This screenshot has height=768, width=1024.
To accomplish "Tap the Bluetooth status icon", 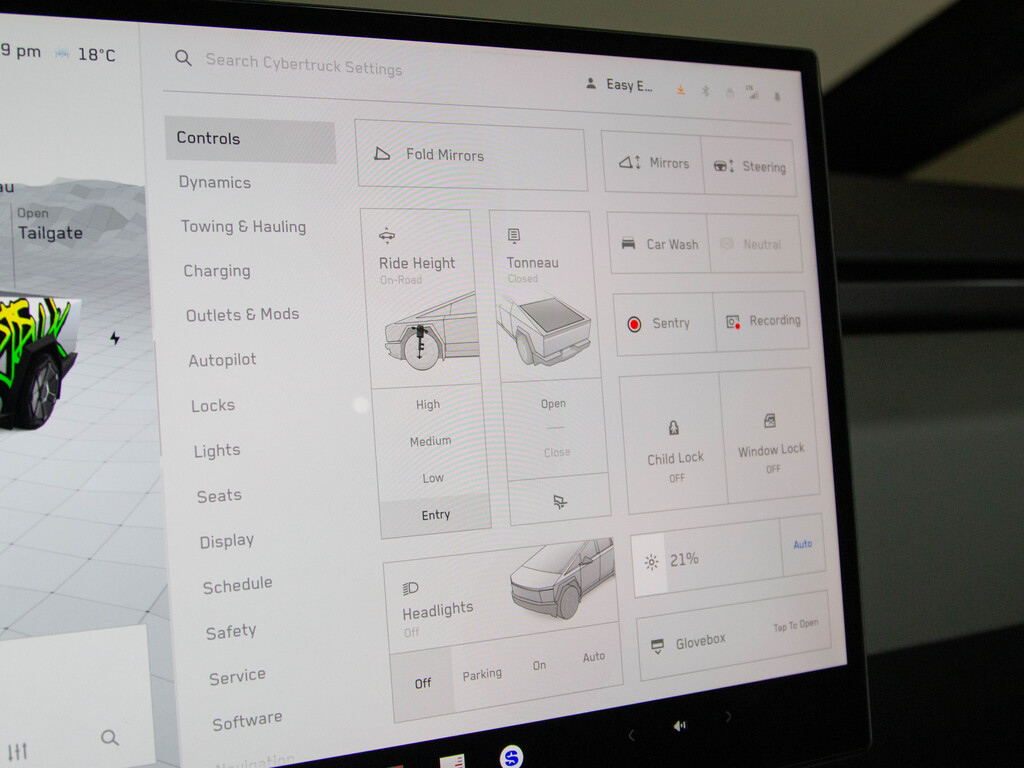I will point(706,91).
